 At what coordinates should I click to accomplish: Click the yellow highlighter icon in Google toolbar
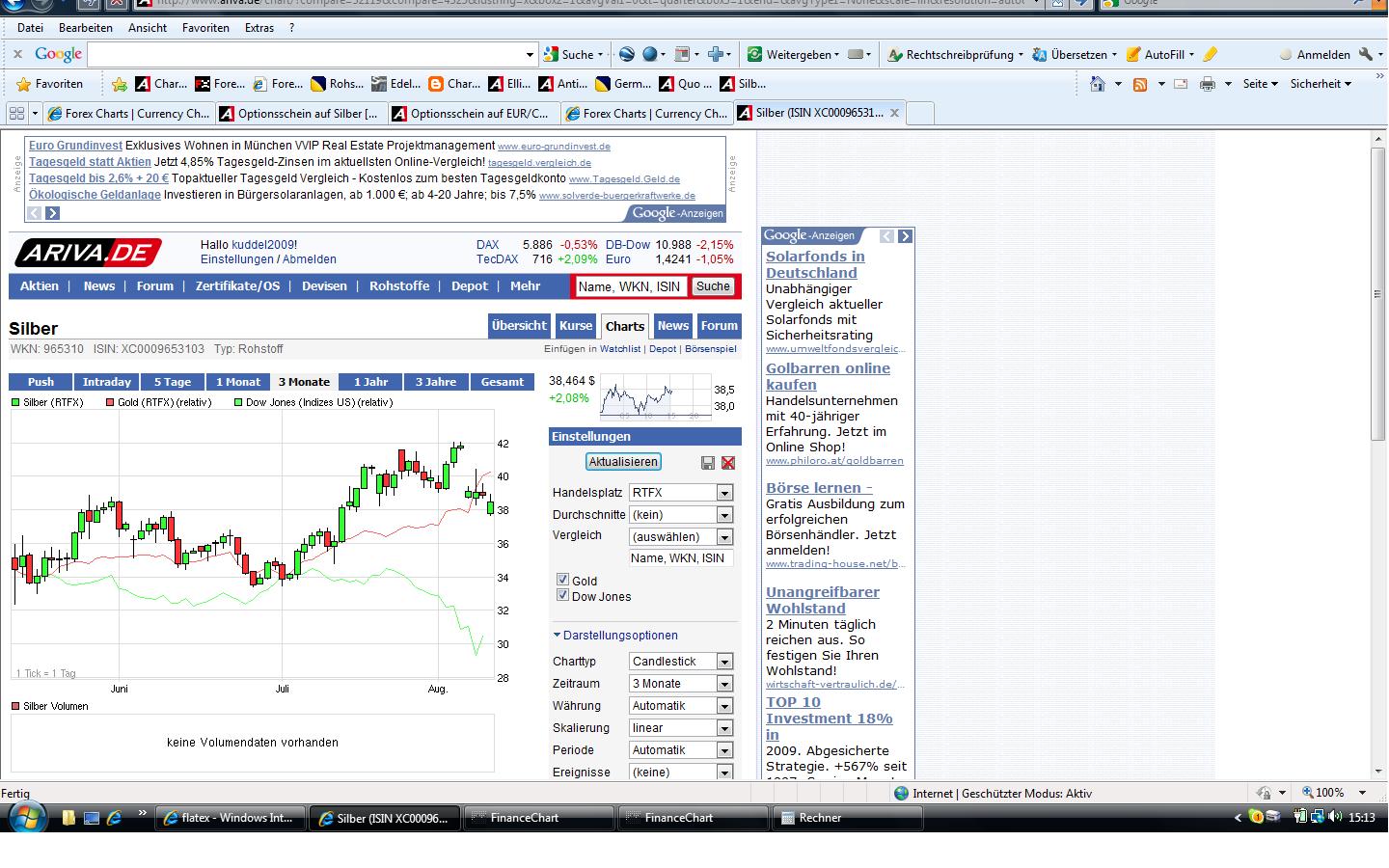coord(1211,55)
